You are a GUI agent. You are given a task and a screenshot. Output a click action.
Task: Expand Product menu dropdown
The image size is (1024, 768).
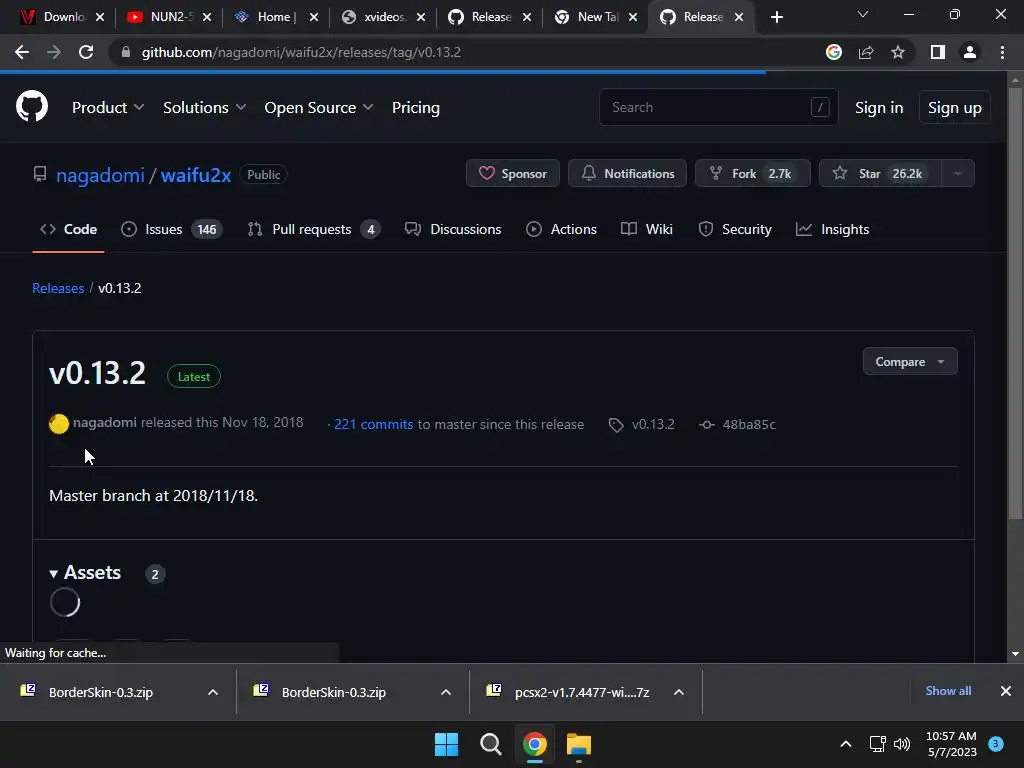[108, 108]
